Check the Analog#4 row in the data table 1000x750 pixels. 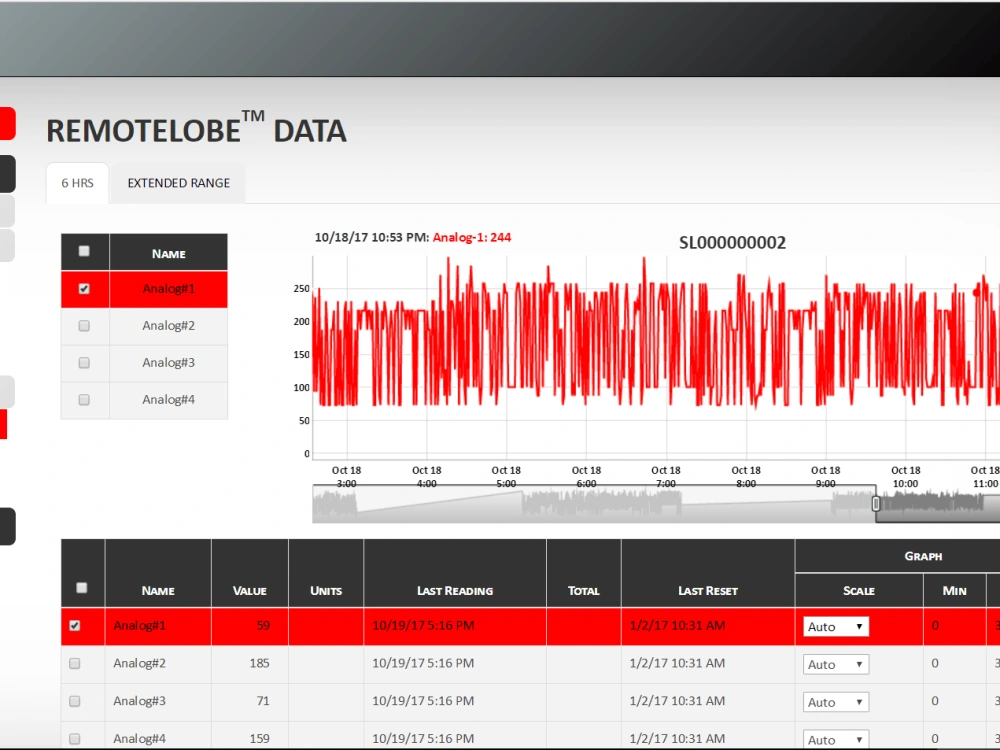click(75, 739)
